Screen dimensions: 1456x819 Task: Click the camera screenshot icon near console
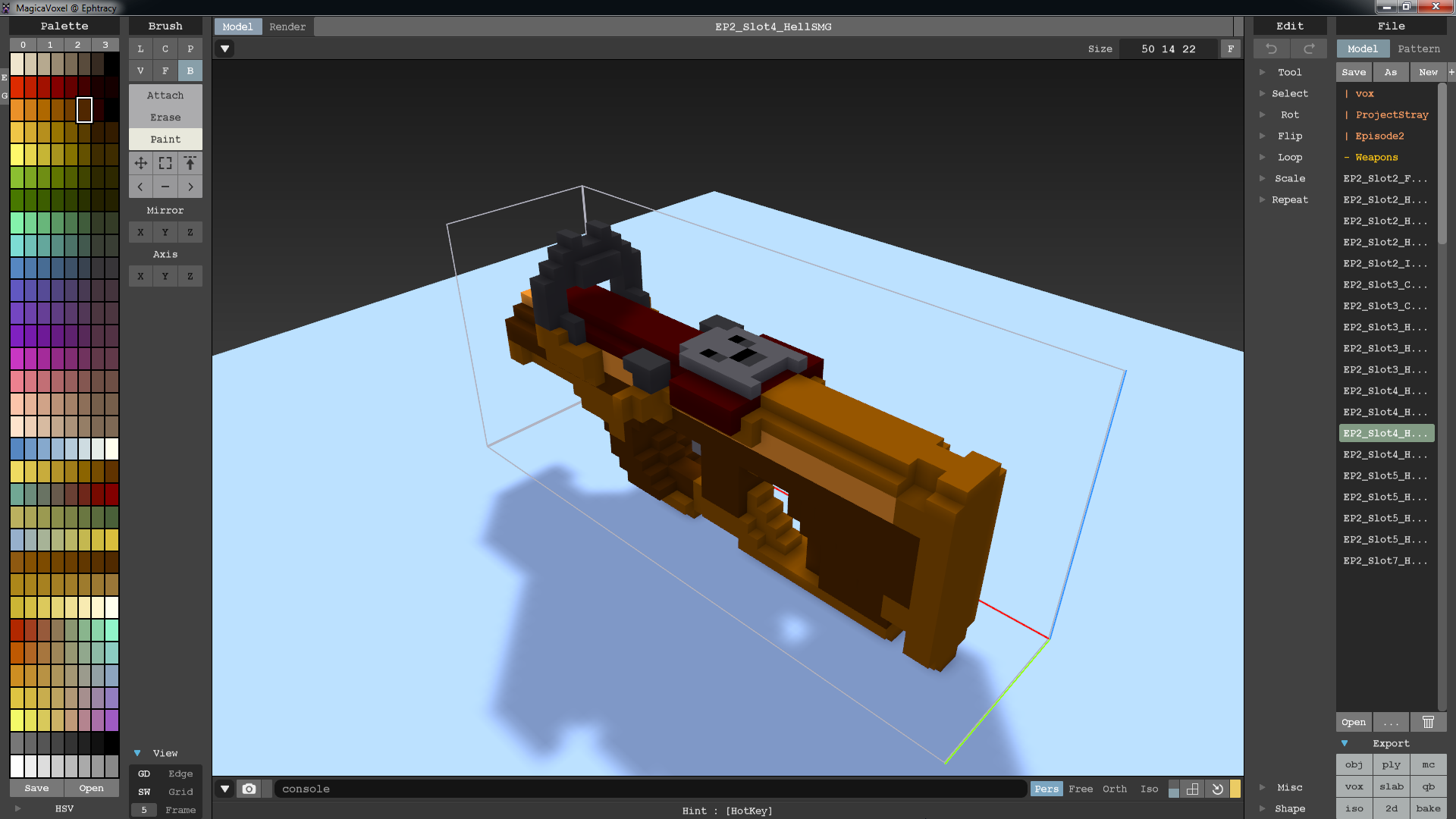click(x=249, y=789)
